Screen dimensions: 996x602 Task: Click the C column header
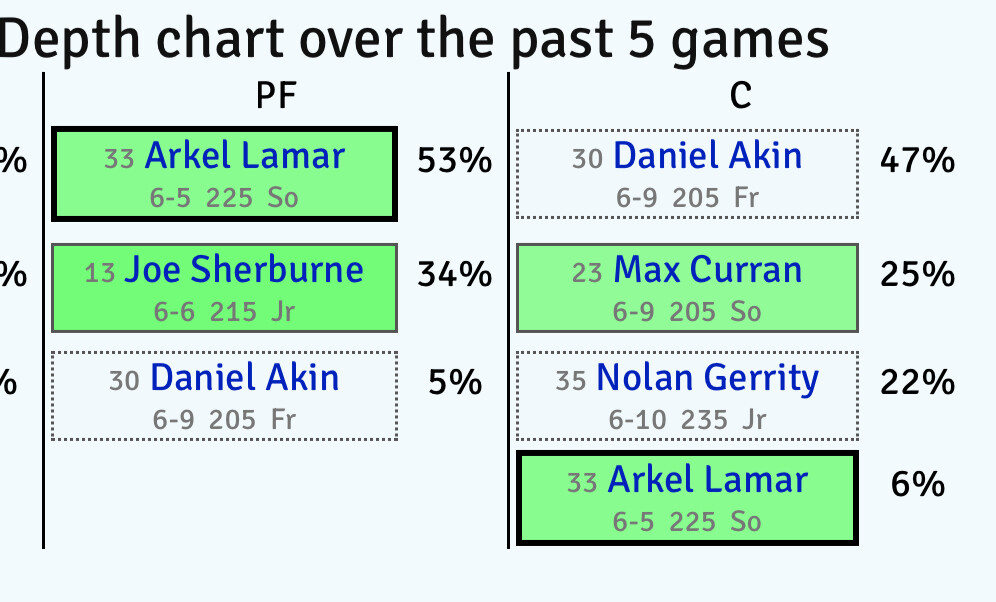(740, 95)
